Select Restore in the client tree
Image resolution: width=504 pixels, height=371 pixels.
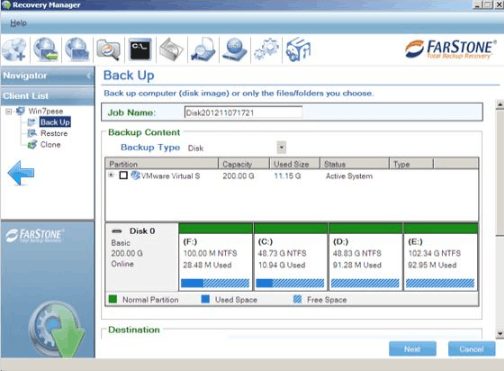pos(54,133)
